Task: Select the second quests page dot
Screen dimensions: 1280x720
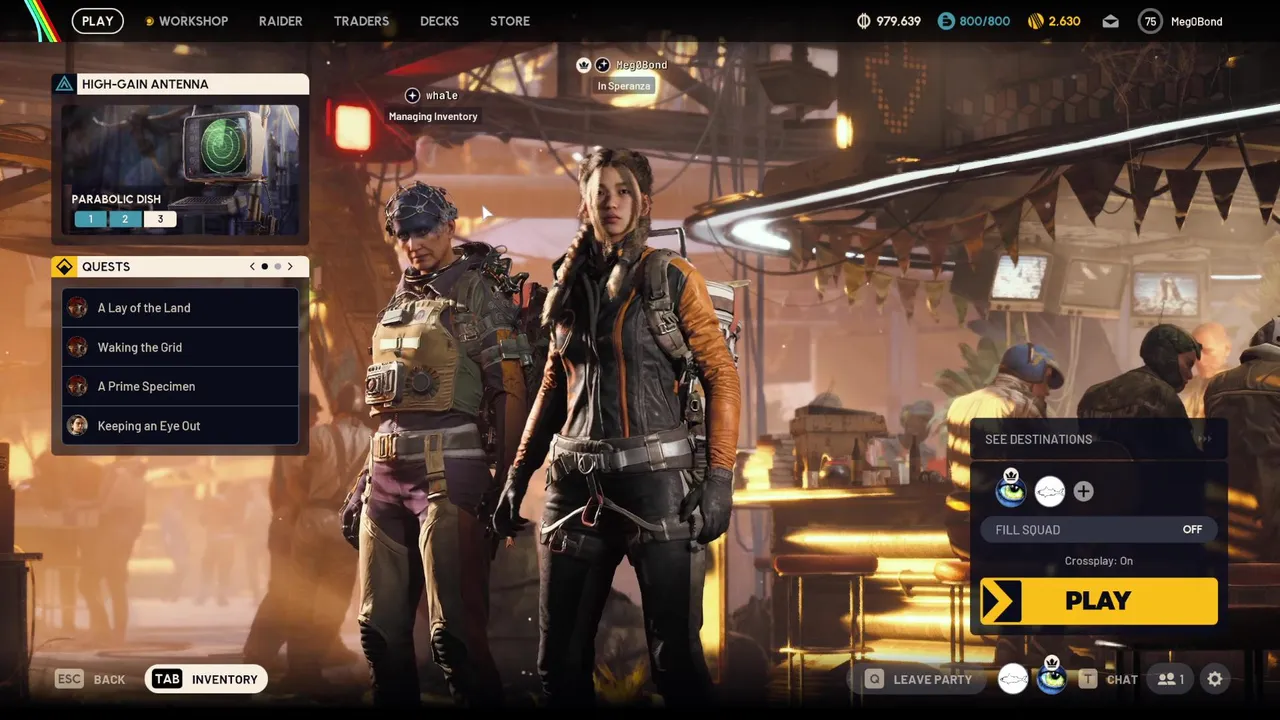Action: [278, 267]
